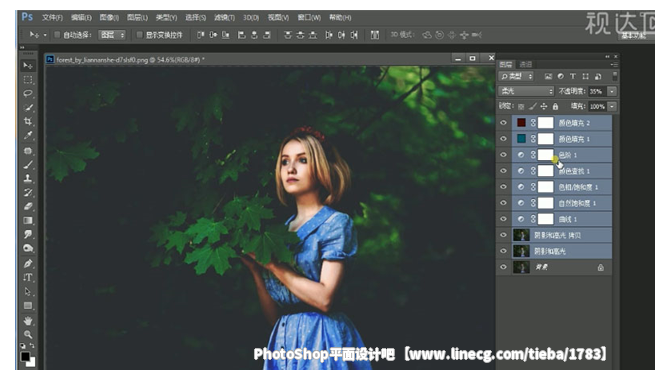Select the Move tool in the toolbox
662x373 pixels.
coord(28,65)
